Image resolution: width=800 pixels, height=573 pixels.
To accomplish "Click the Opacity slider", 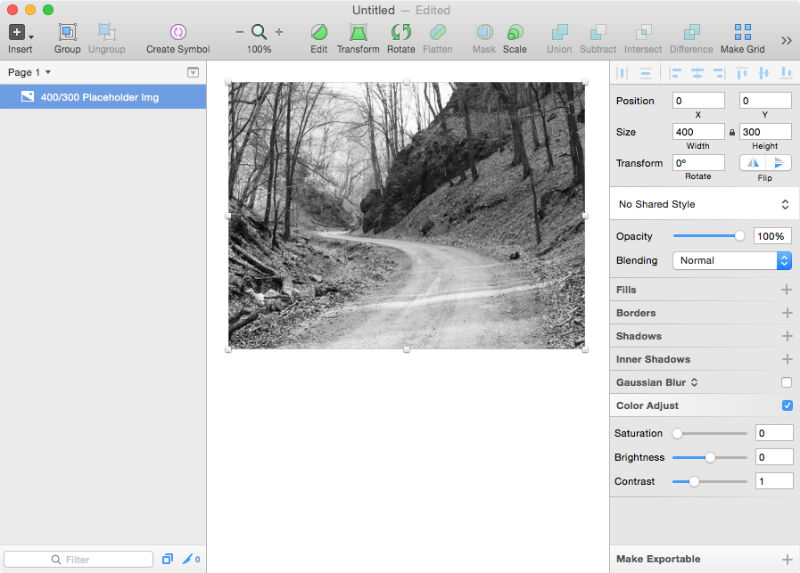I will 707,236.
